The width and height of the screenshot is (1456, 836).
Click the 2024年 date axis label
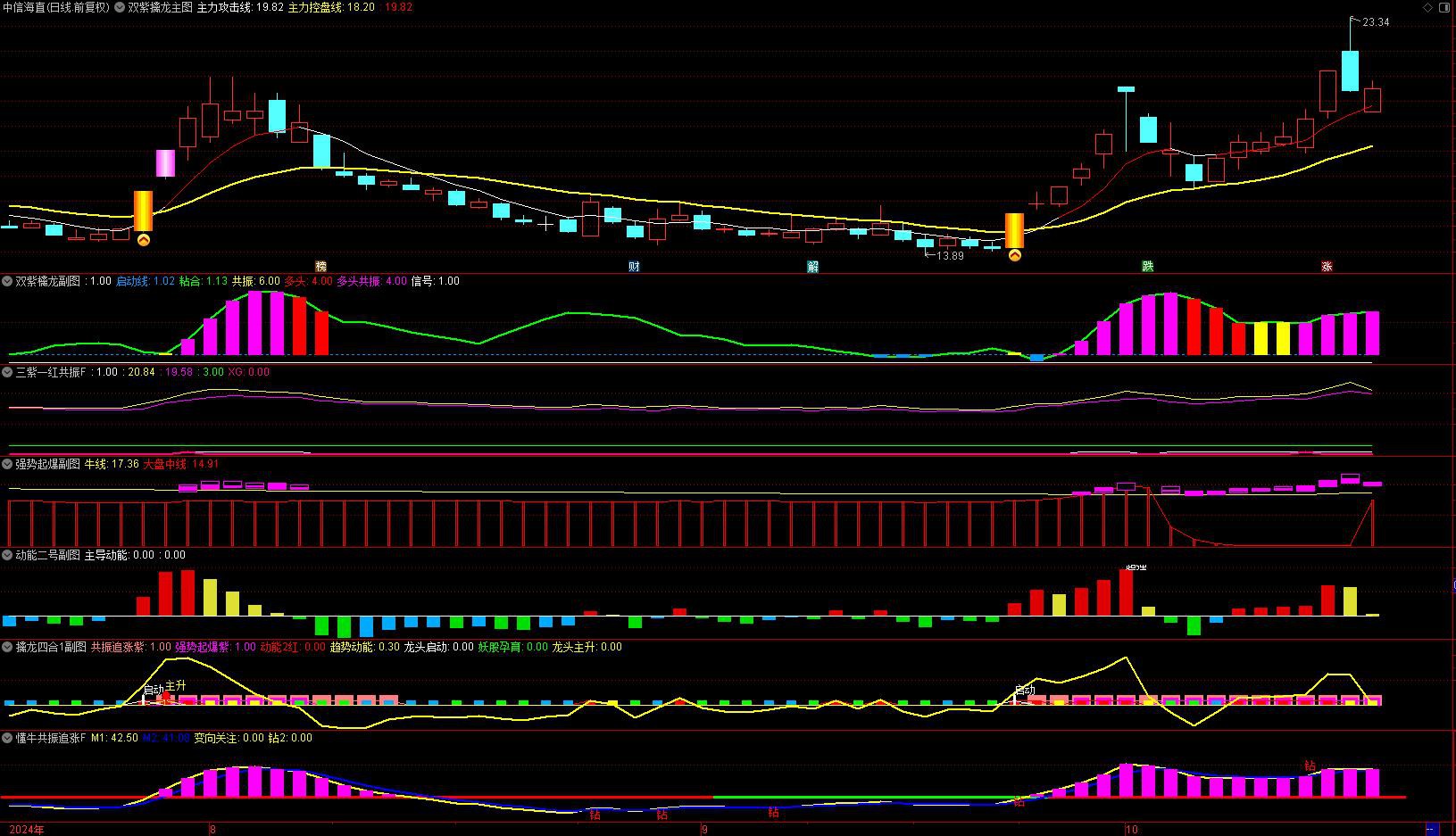tap(27, 829)
